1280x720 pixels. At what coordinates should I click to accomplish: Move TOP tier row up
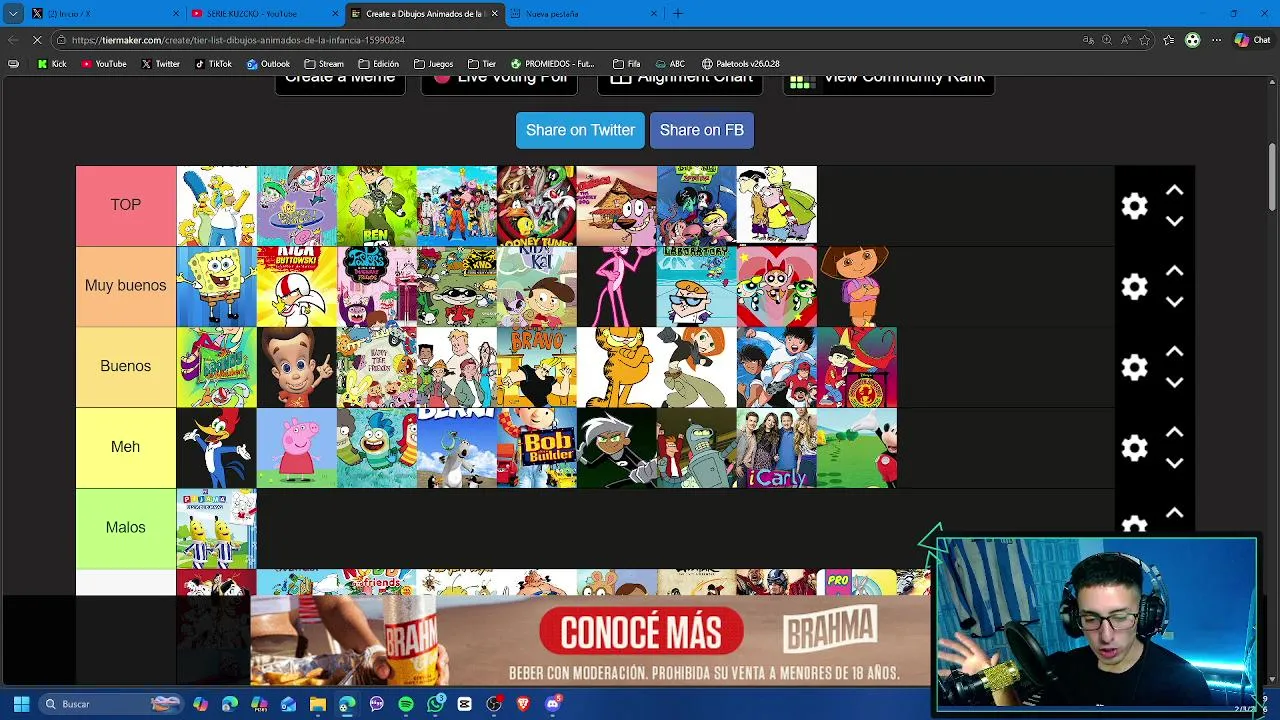coord(1174,190)
